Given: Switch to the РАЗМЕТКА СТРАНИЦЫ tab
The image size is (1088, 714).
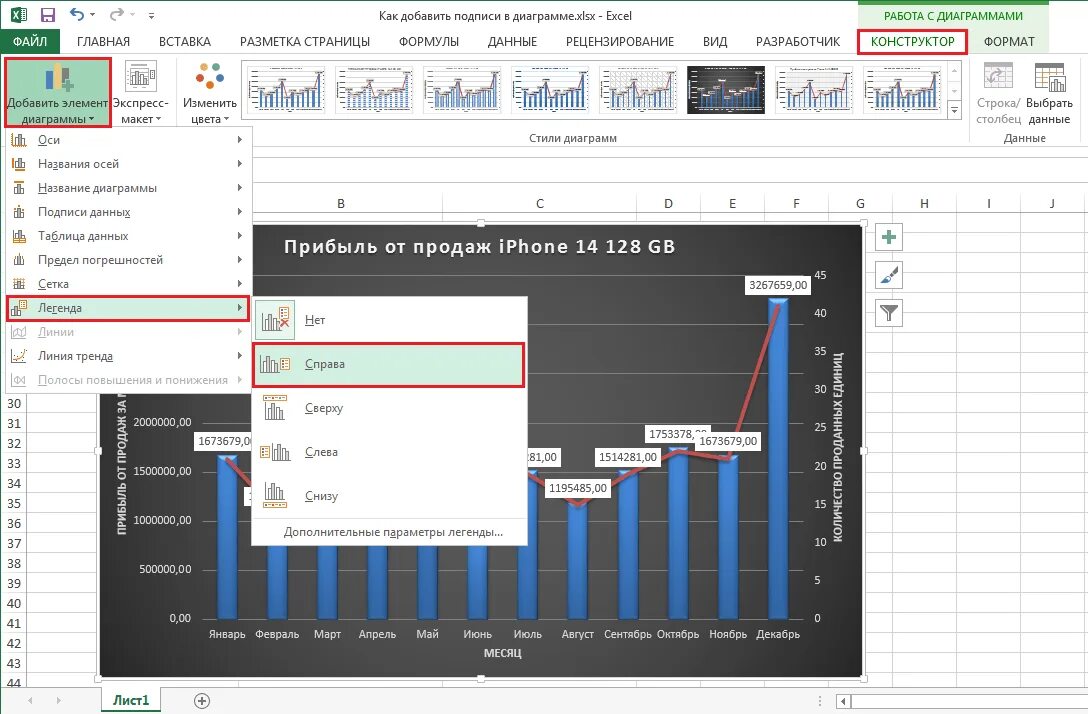Looking at the screenshot, I should tap(305, 42).
